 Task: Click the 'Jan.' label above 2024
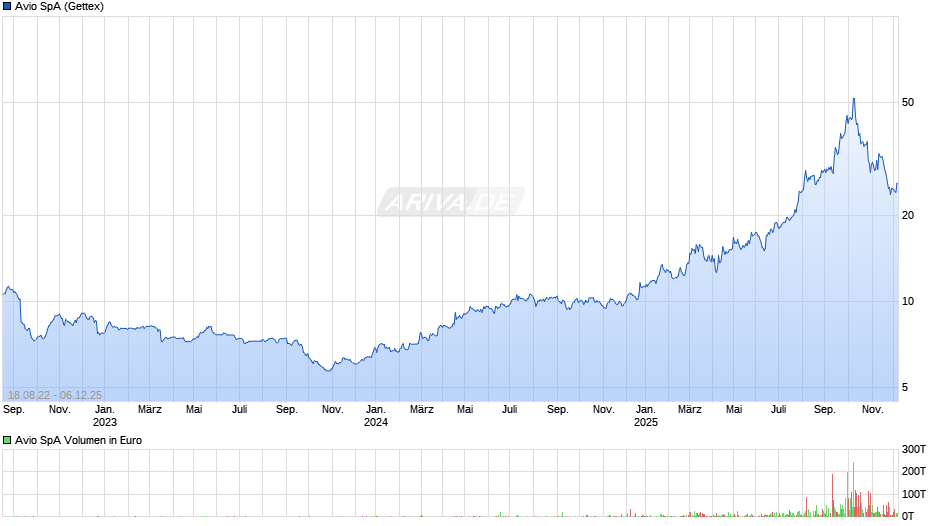(x=376, y=410)
